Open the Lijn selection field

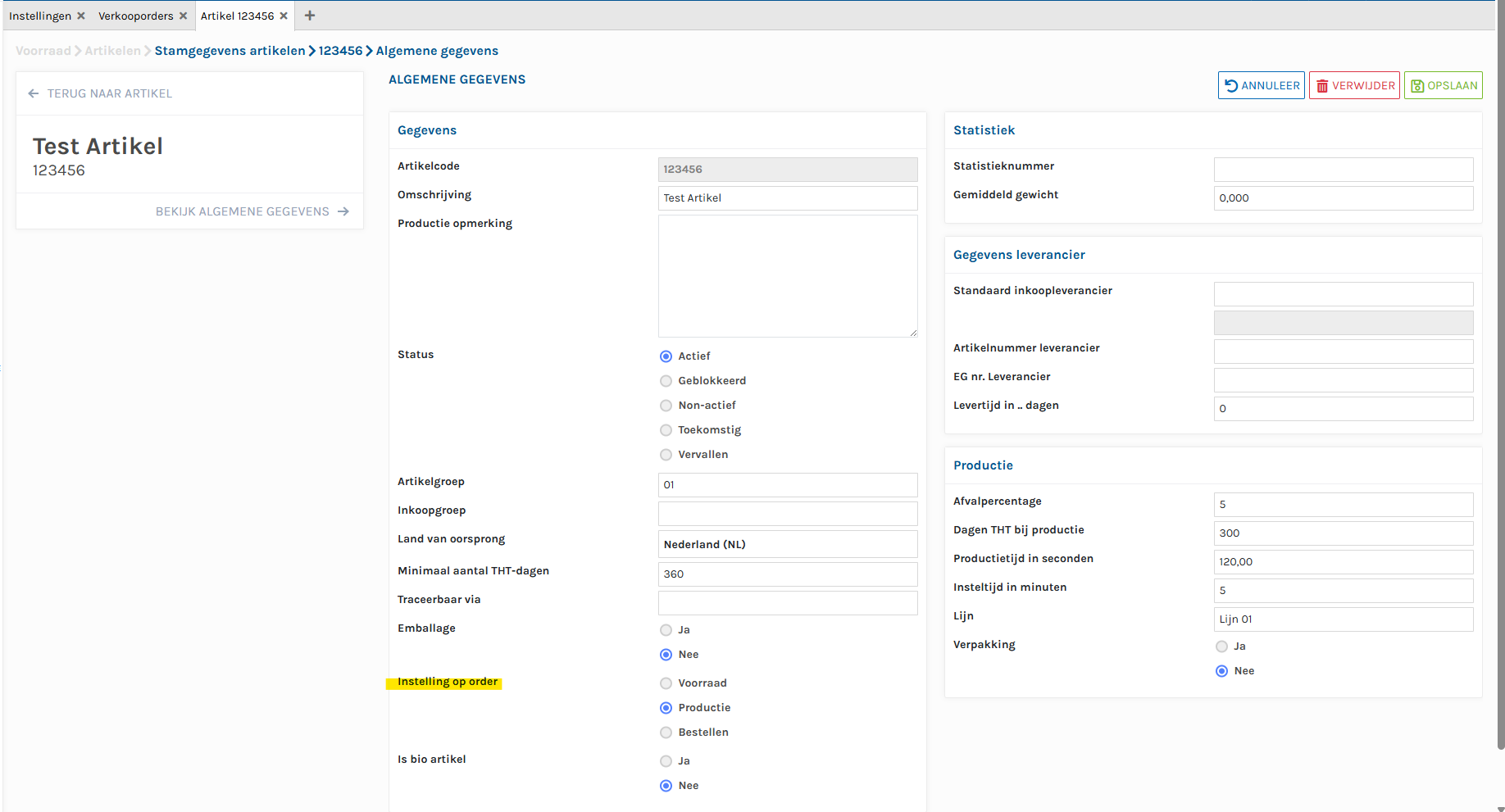click(x=1343, y=619)
